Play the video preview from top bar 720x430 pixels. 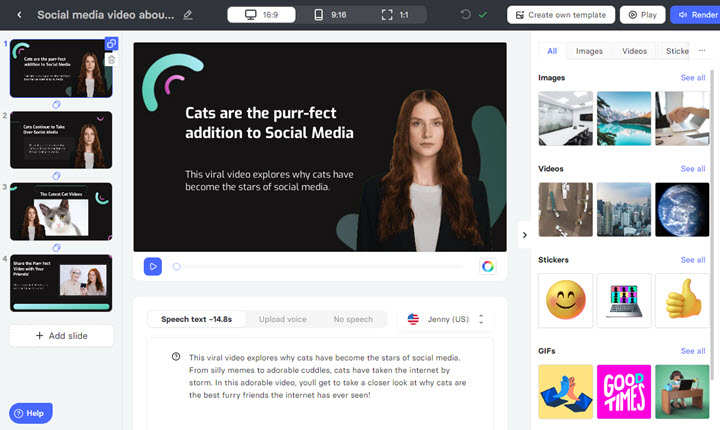642,15
